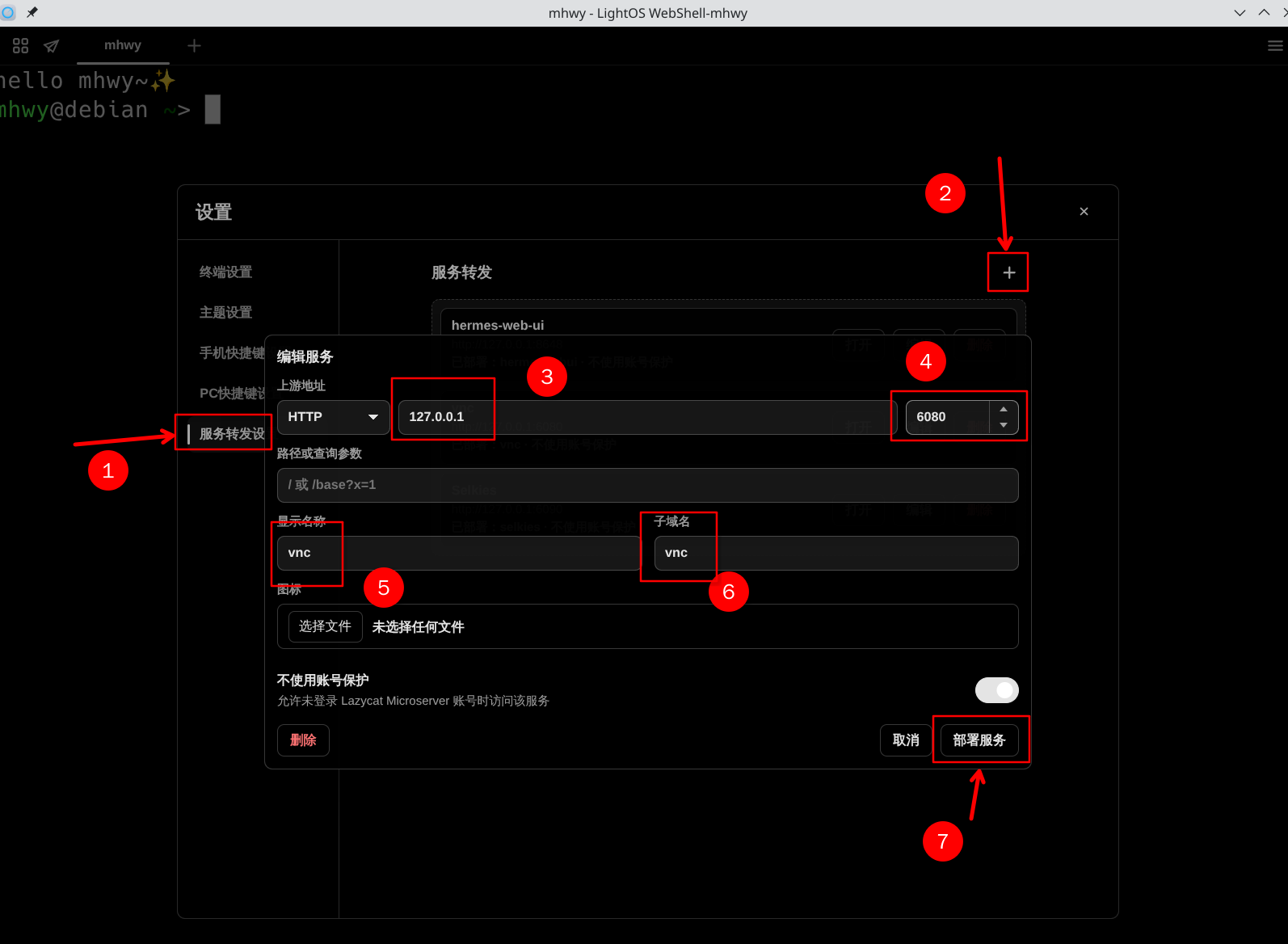Focus the 路径或查询参数 input field
Viewport: 1288px width, 944px height.
pos(647,485)
